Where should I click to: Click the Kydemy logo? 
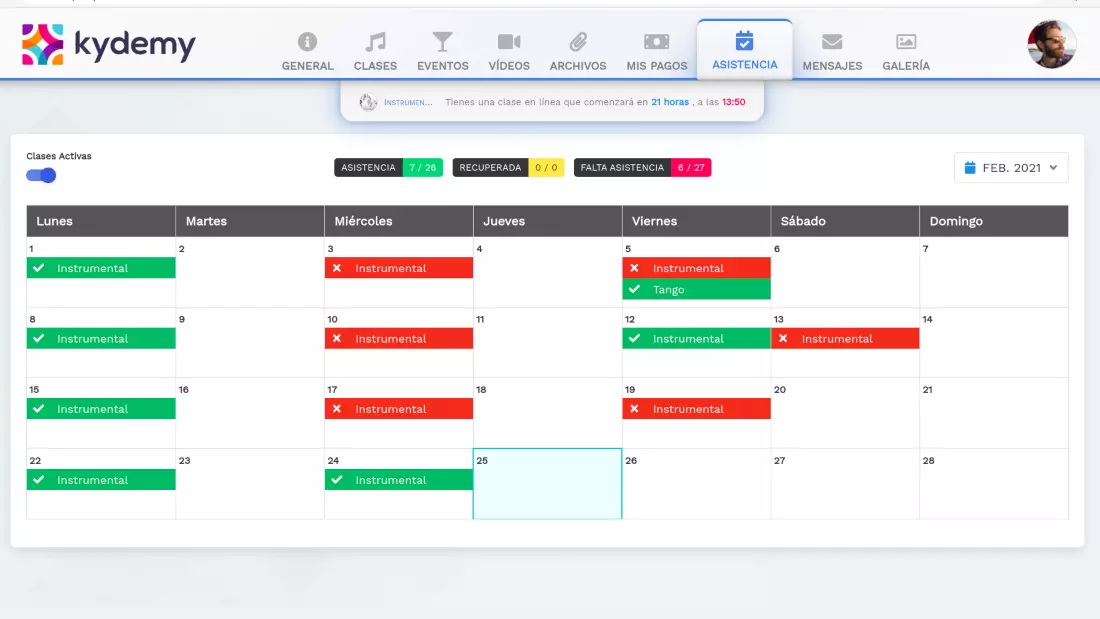(109, 45)
